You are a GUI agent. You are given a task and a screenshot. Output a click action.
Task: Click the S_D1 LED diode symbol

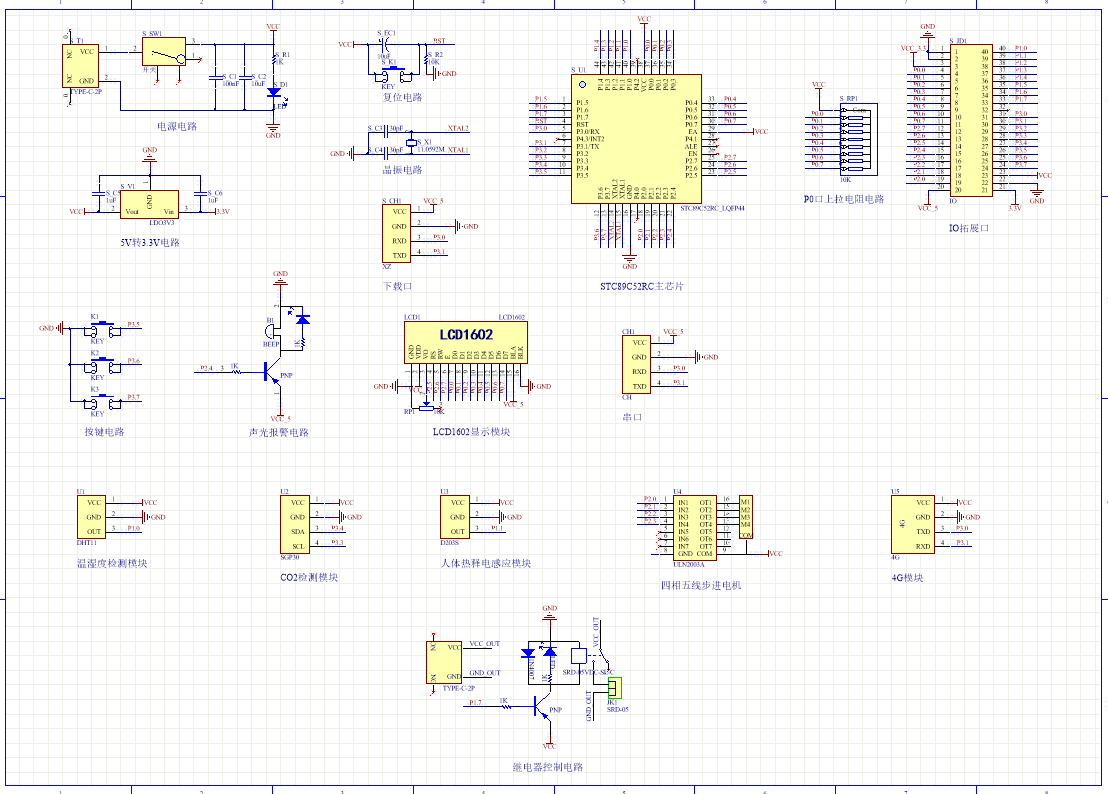[x=273, y=92]
